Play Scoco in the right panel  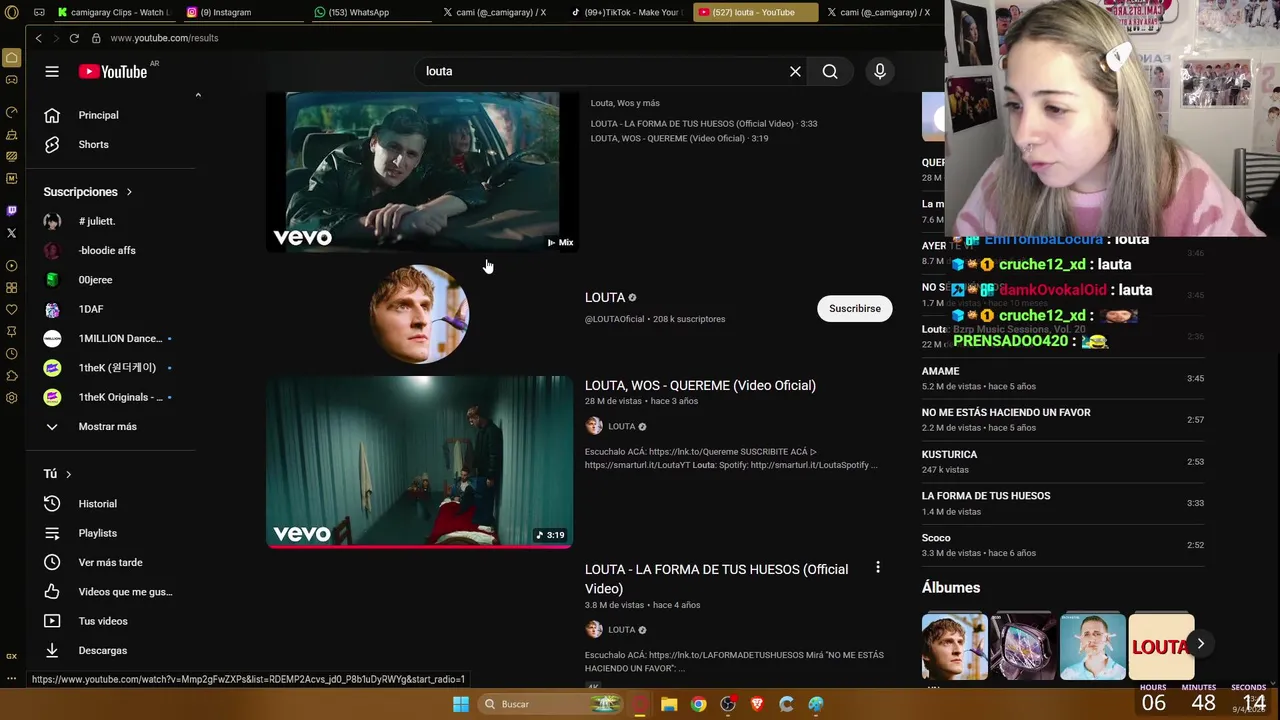pyautogui.click(x=1062, y=545)
